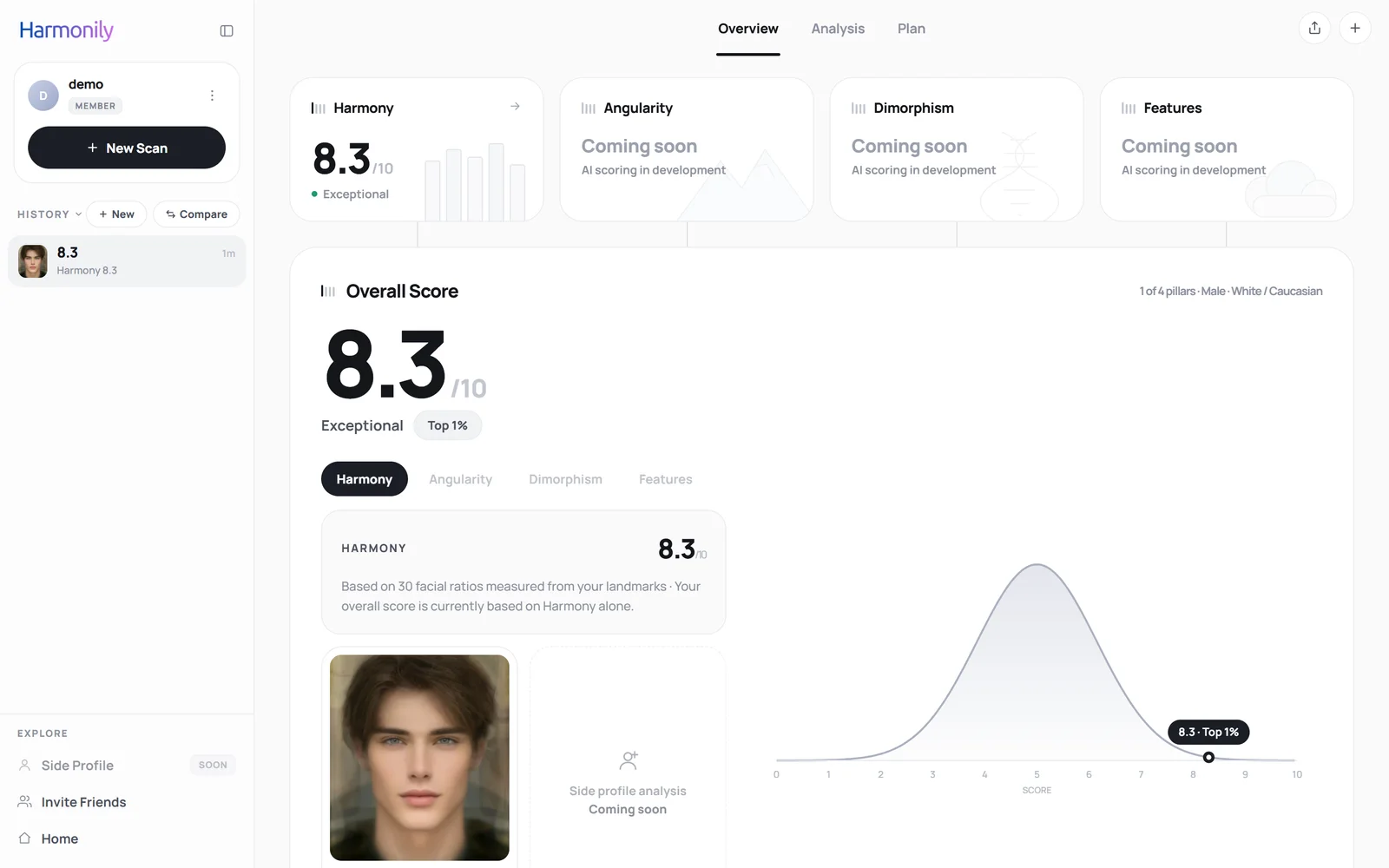This screenshot has width=1389, height=868.
Task: Switch to the Plan tab
Action: click(912, 29)
